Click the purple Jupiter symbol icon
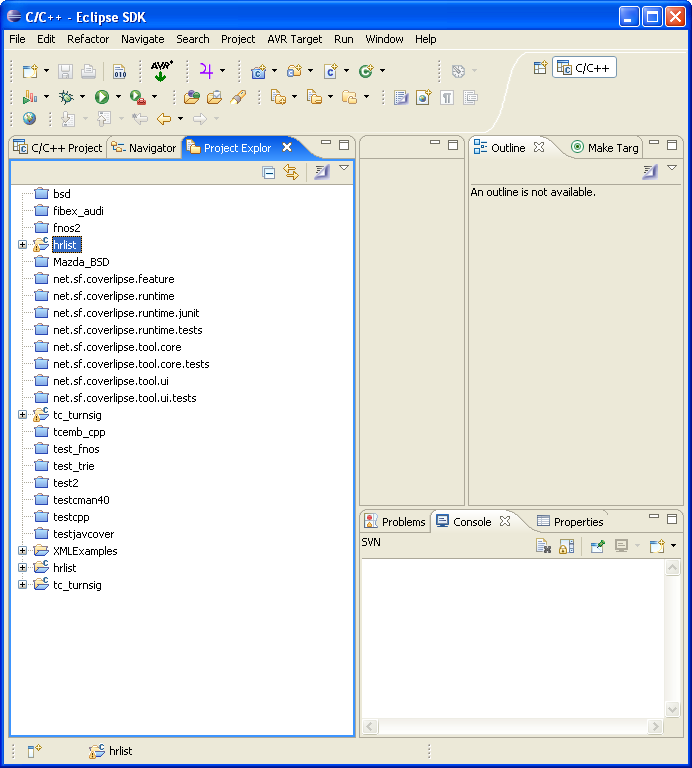Viewport: 692px width, 768px height. click(206, 71)
